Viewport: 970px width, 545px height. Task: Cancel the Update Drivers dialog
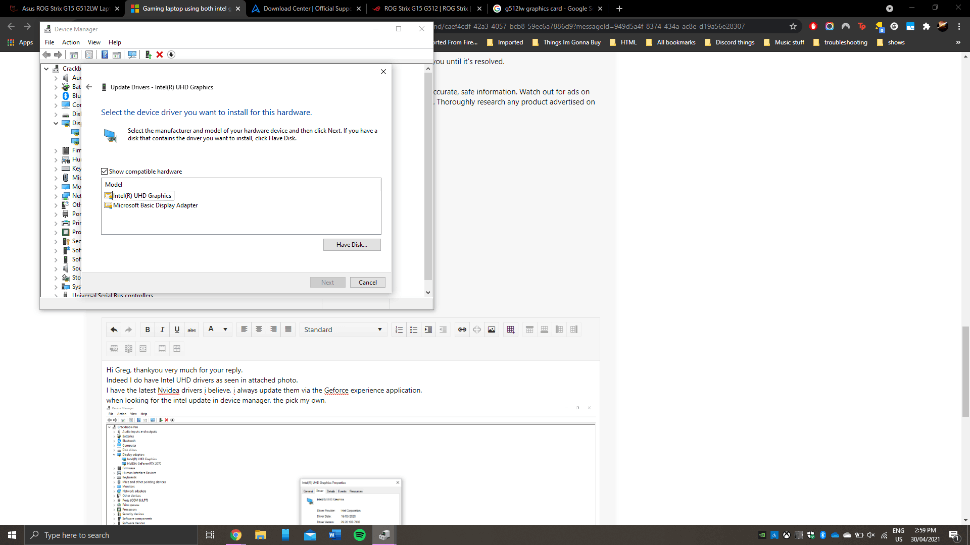pyautogui.click(x=367, y=282)
